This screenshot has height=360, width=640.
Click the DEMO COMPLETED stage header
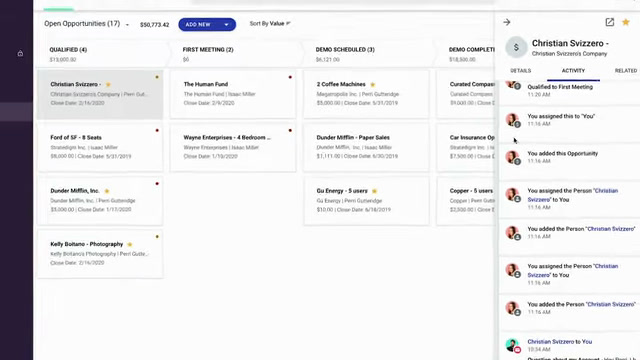pos(471,50)
